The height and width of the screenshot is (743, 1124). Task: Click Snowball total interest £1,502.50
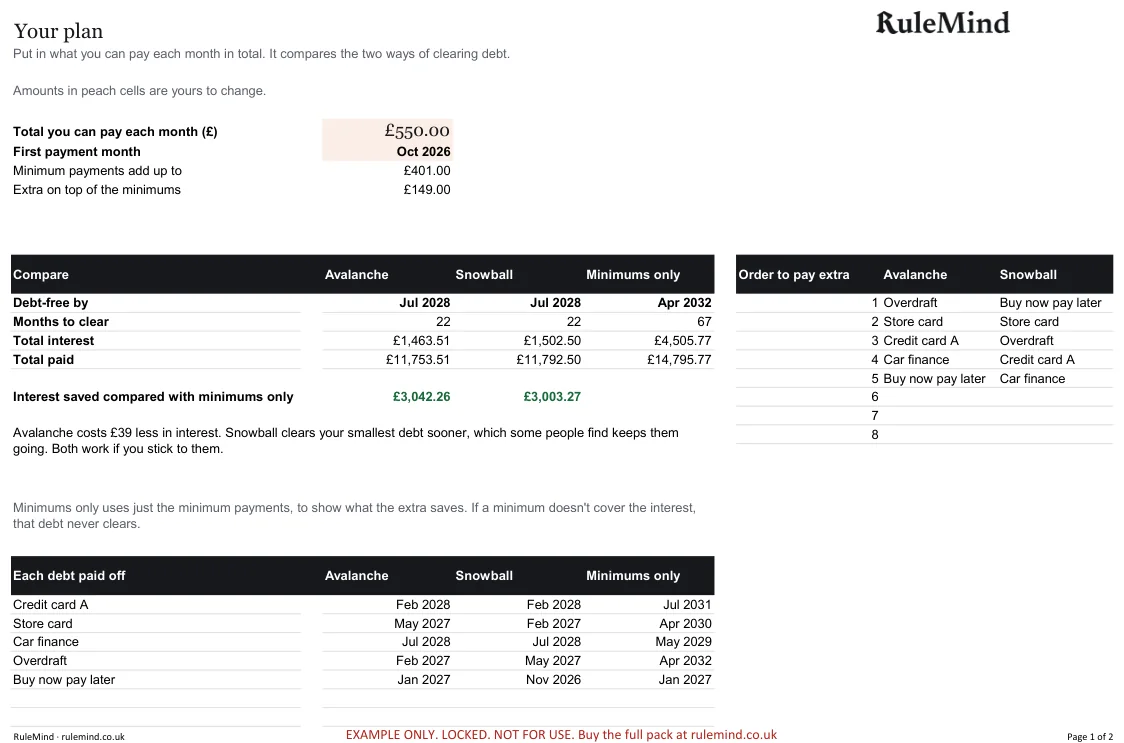pyautogui.click(x=552, y=341)
